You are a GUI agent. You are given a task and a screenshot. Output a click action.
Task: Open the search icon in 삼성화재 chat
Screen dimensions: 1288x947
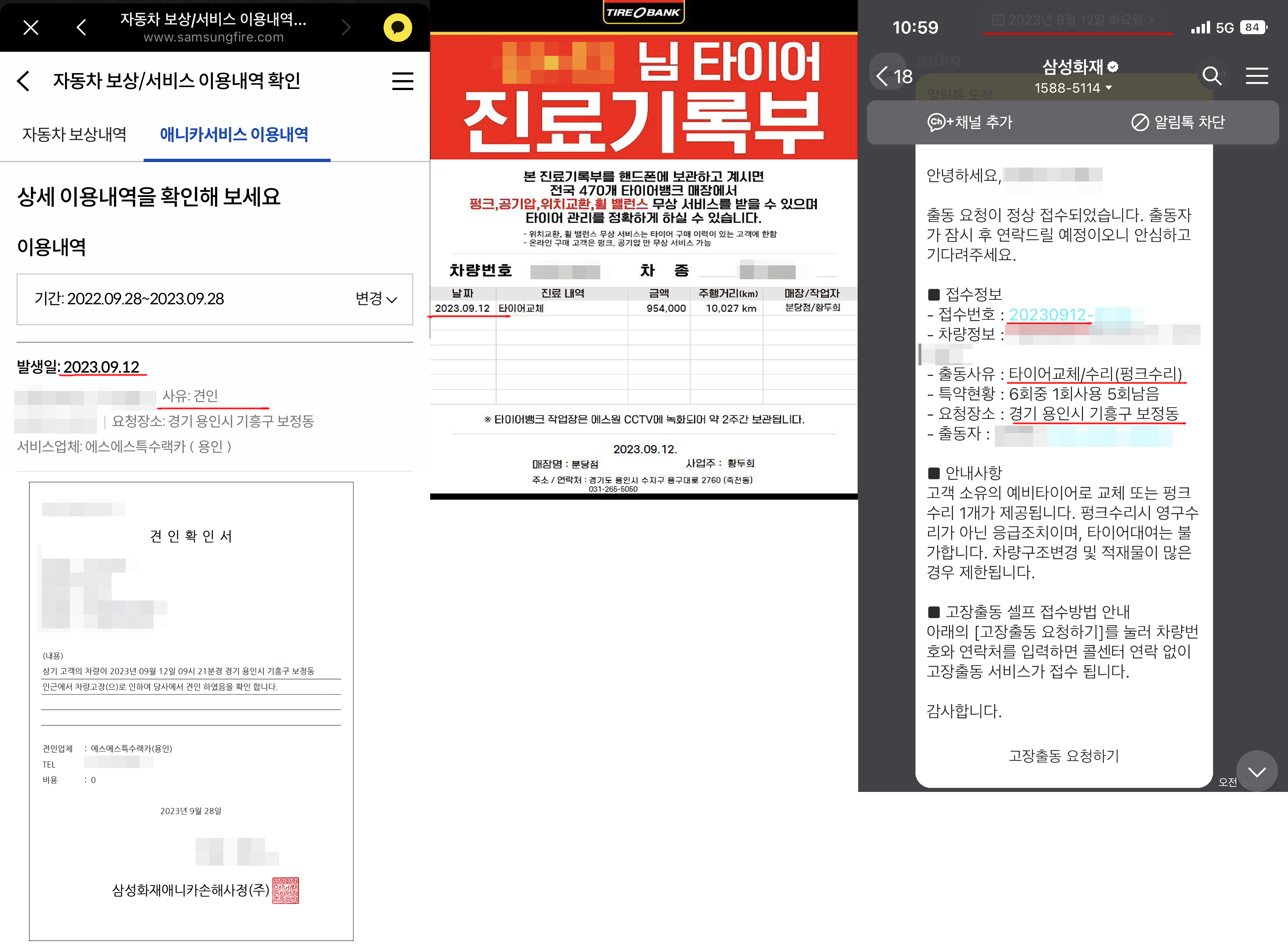point(1211,76)
